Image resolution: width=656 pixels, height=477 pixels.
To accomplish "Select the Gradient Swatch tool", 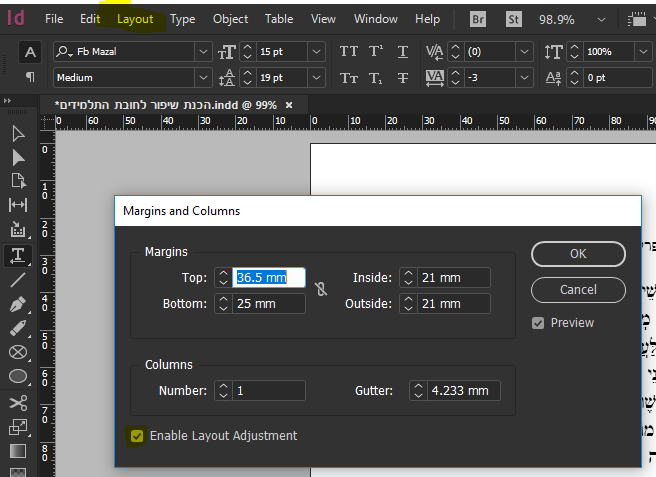I will 18,451.
